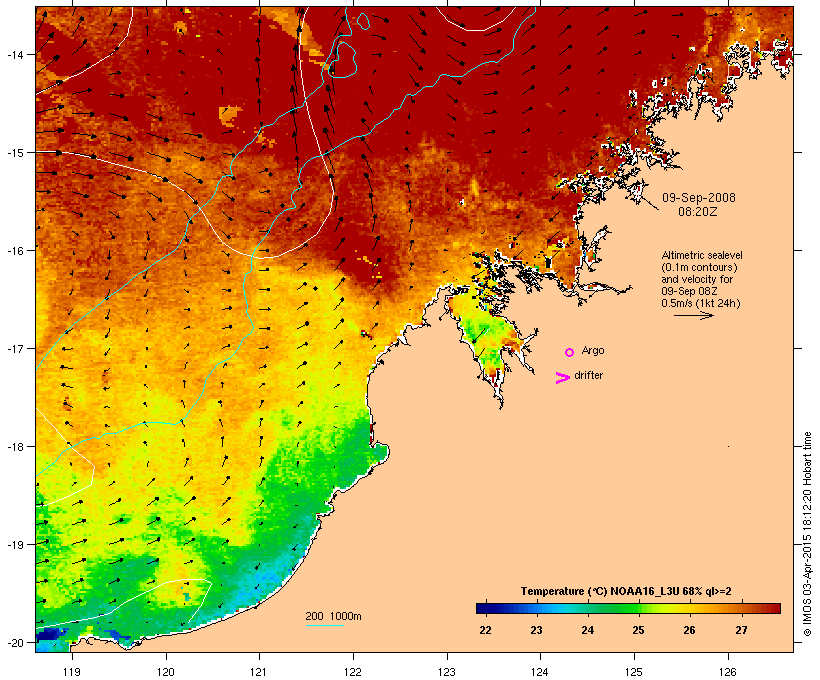Viewport: 820px width, 680px height.
Task: Click the 'drifter' legend label
Action: (x=588, y=375)
